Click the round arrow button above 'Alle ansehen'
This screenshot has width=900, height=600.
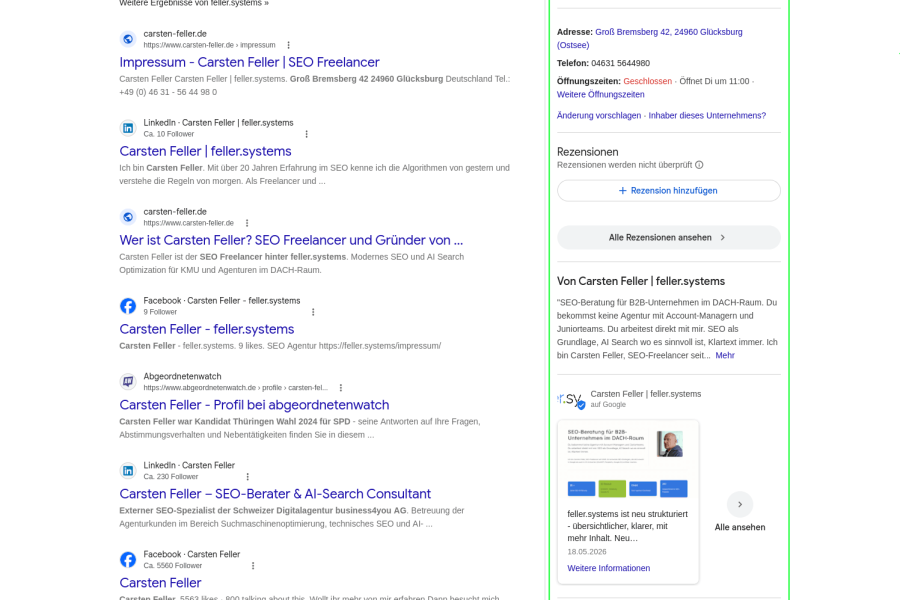[x=740, y=505]
